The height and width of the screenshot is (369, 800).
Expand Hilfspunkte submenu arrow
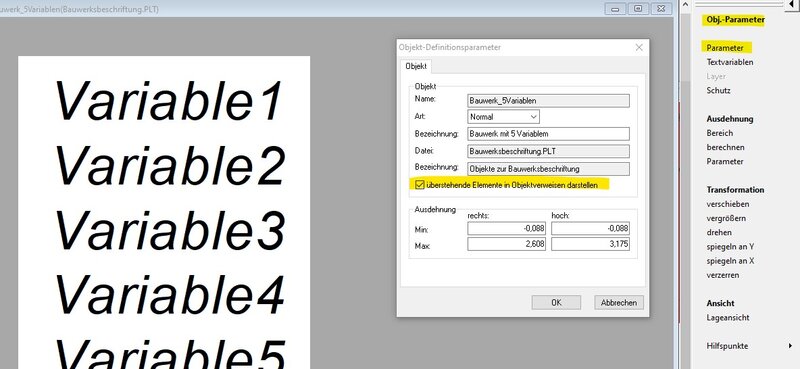(790, 346)
